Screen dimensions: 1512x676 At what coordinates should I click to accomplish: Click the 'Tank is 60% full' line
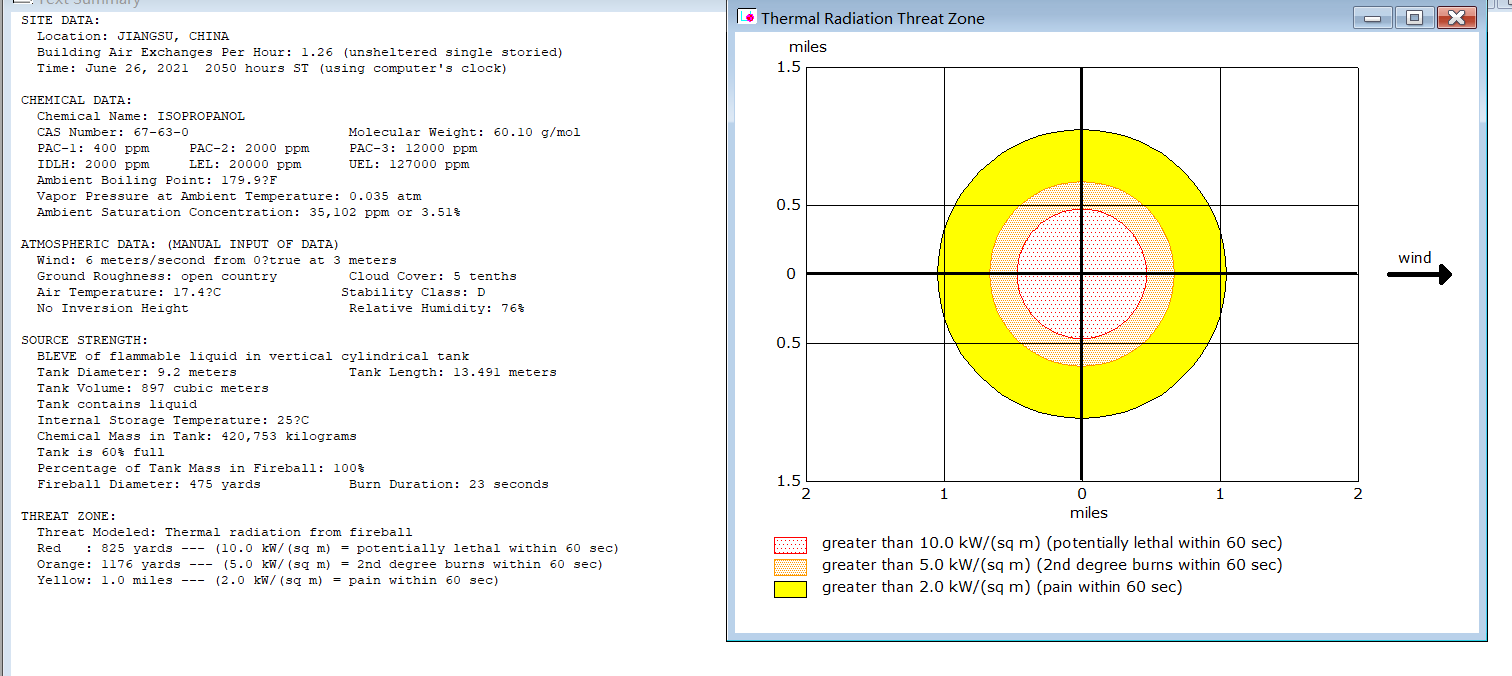[101, 452]
